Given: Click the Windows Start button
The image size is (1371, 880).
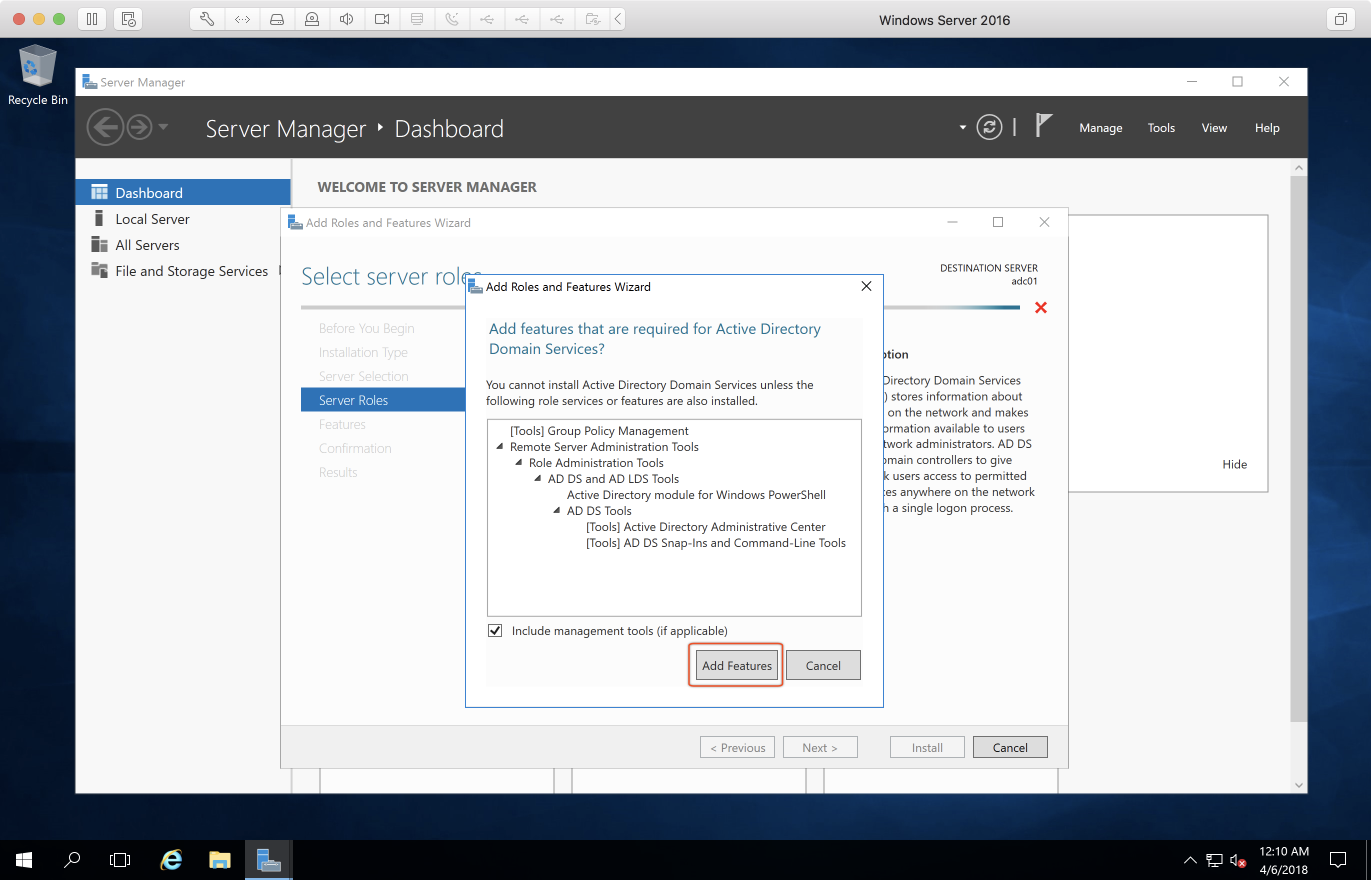Looking at the screenshot, I should (24, 859).
